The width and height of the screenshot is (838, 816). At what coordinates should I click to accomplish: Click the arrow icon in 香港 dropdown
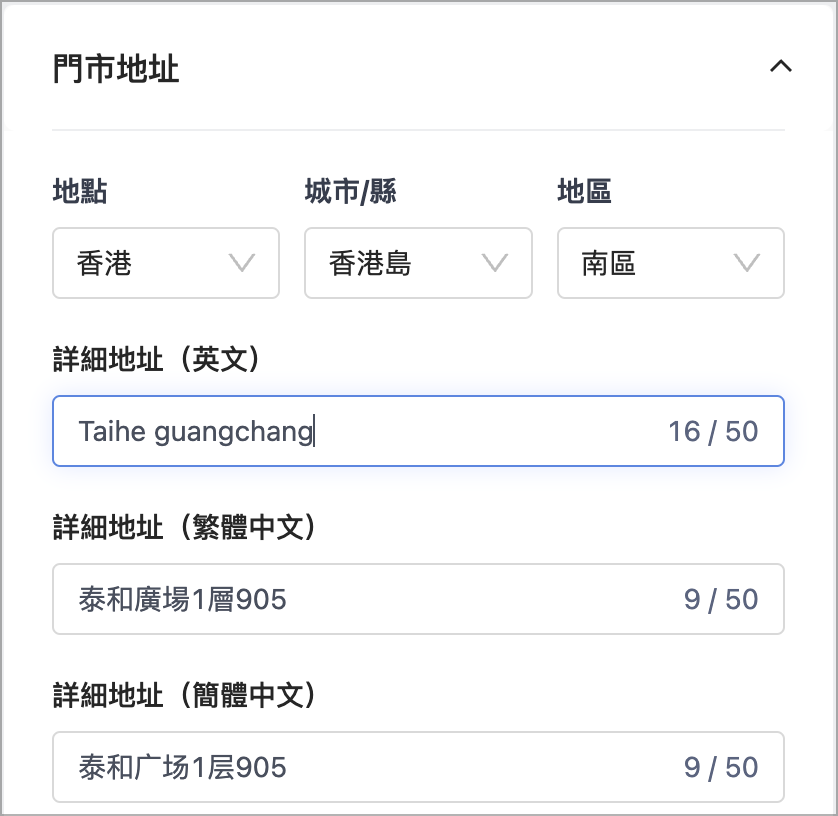(242, 263)
